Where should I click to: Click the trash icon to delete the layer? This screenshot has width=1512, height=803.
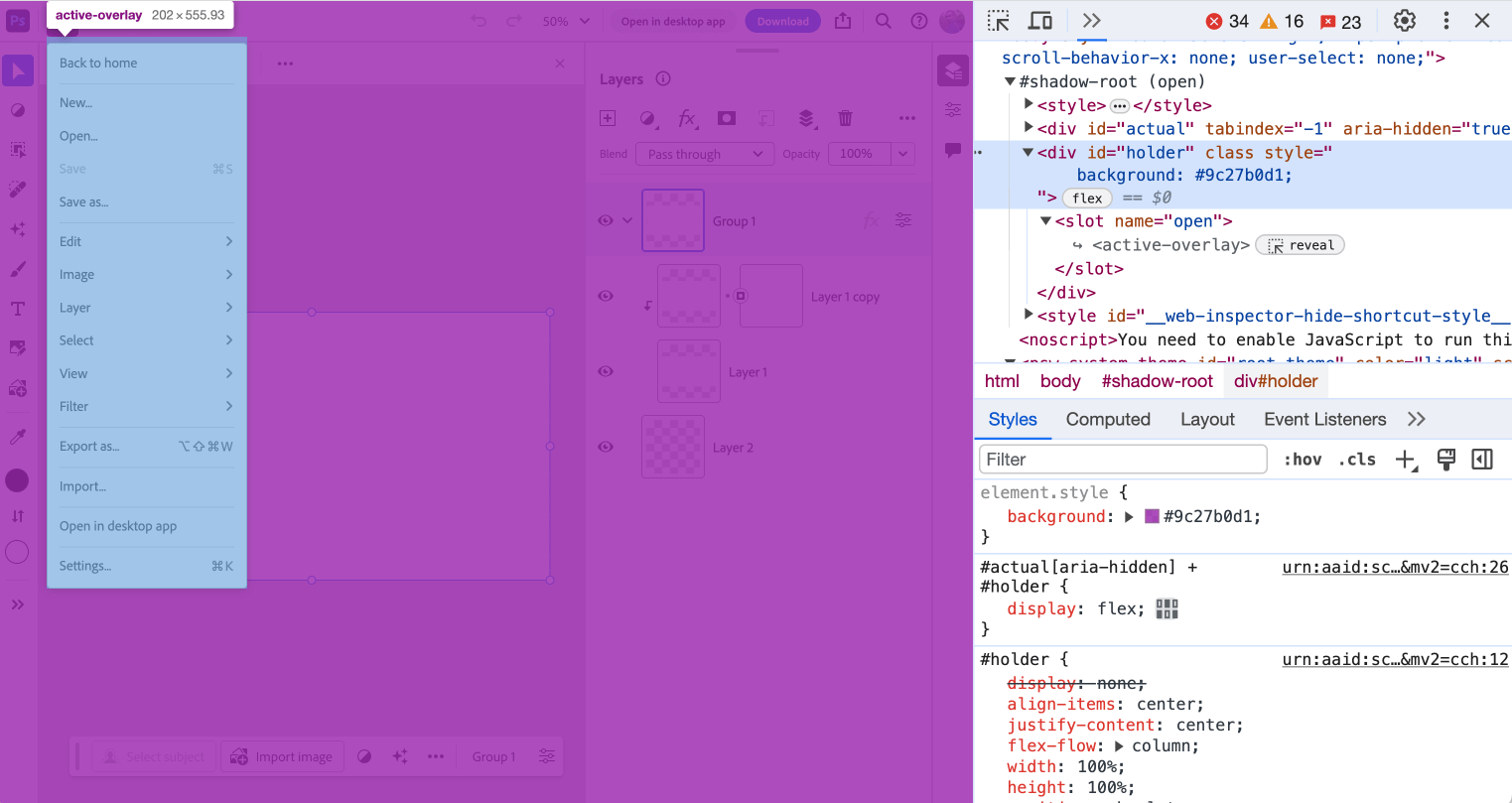point(846,118)
